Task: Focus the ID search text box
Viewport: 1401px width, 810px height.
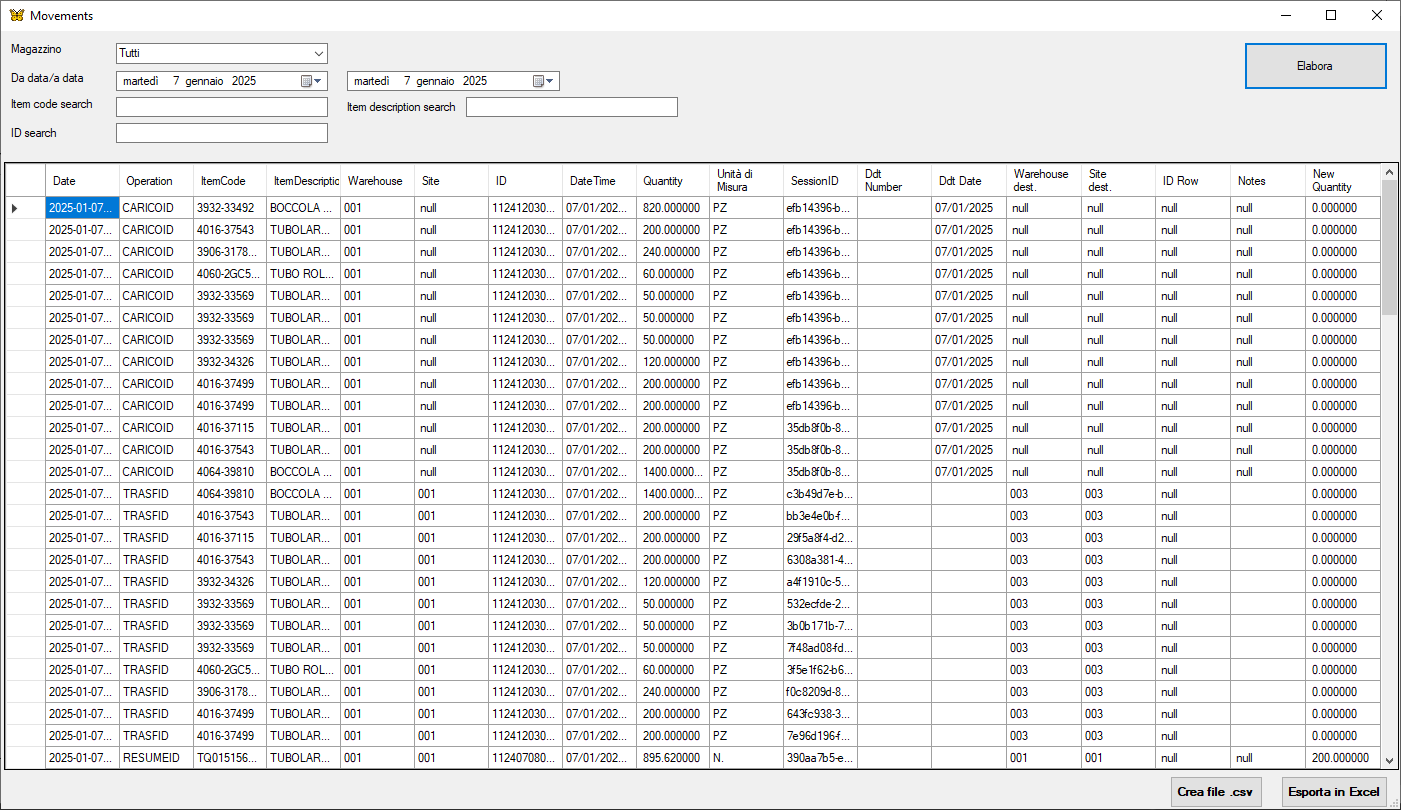Action: coord(222,133)
